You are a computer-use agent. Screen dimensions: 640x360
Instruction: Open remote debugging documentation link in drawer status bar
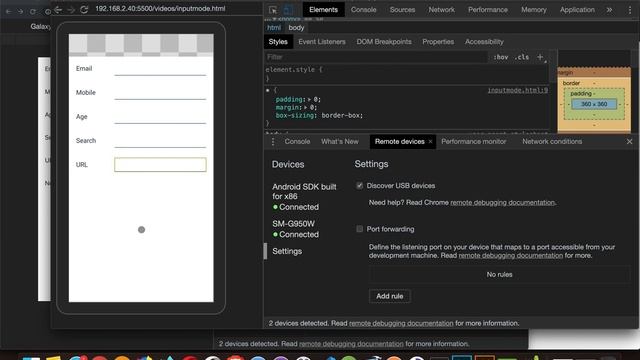click(401, 323)
